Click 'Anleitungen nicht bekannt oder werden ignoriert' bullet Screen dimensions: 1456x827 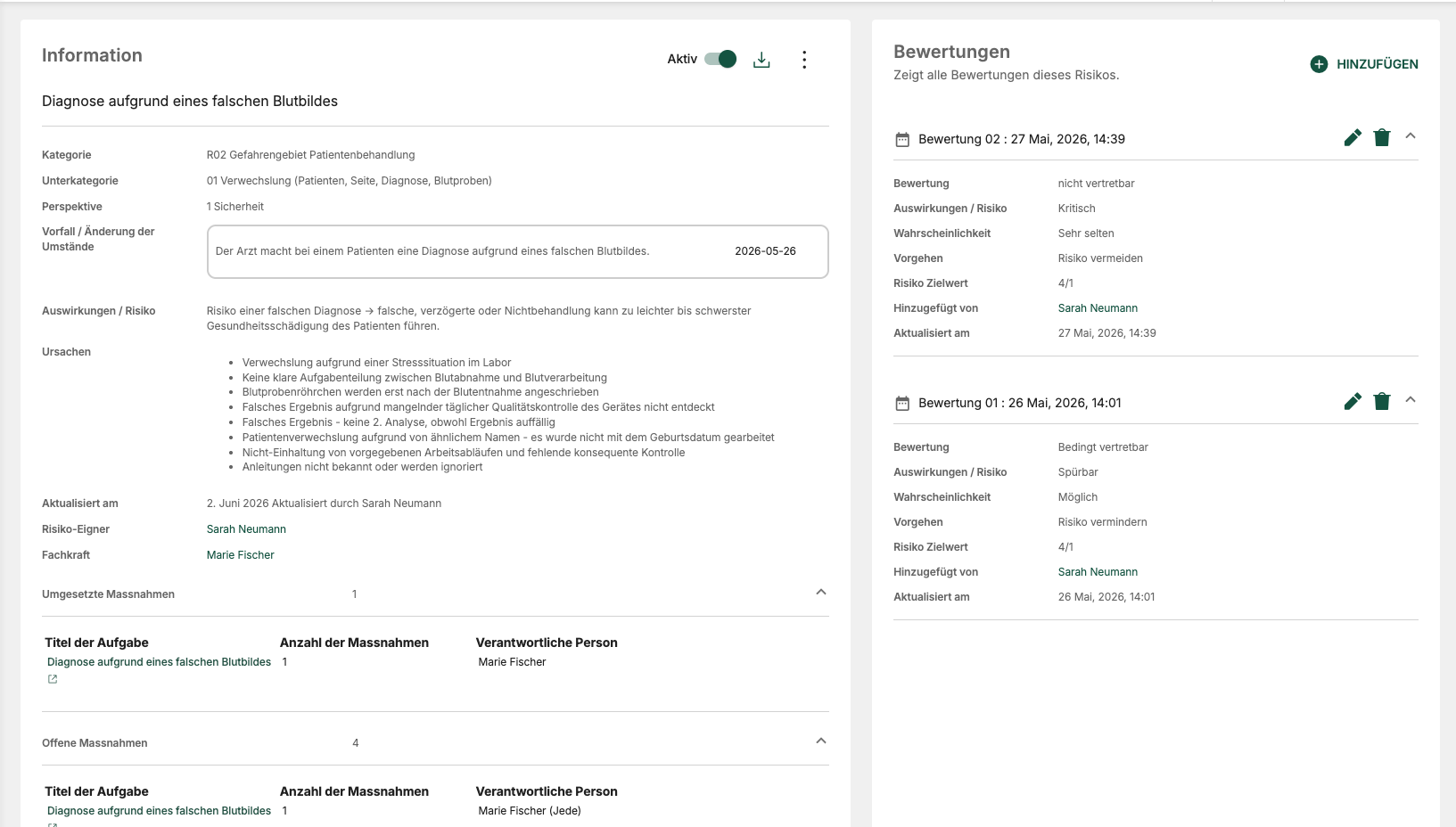(362, 467)
